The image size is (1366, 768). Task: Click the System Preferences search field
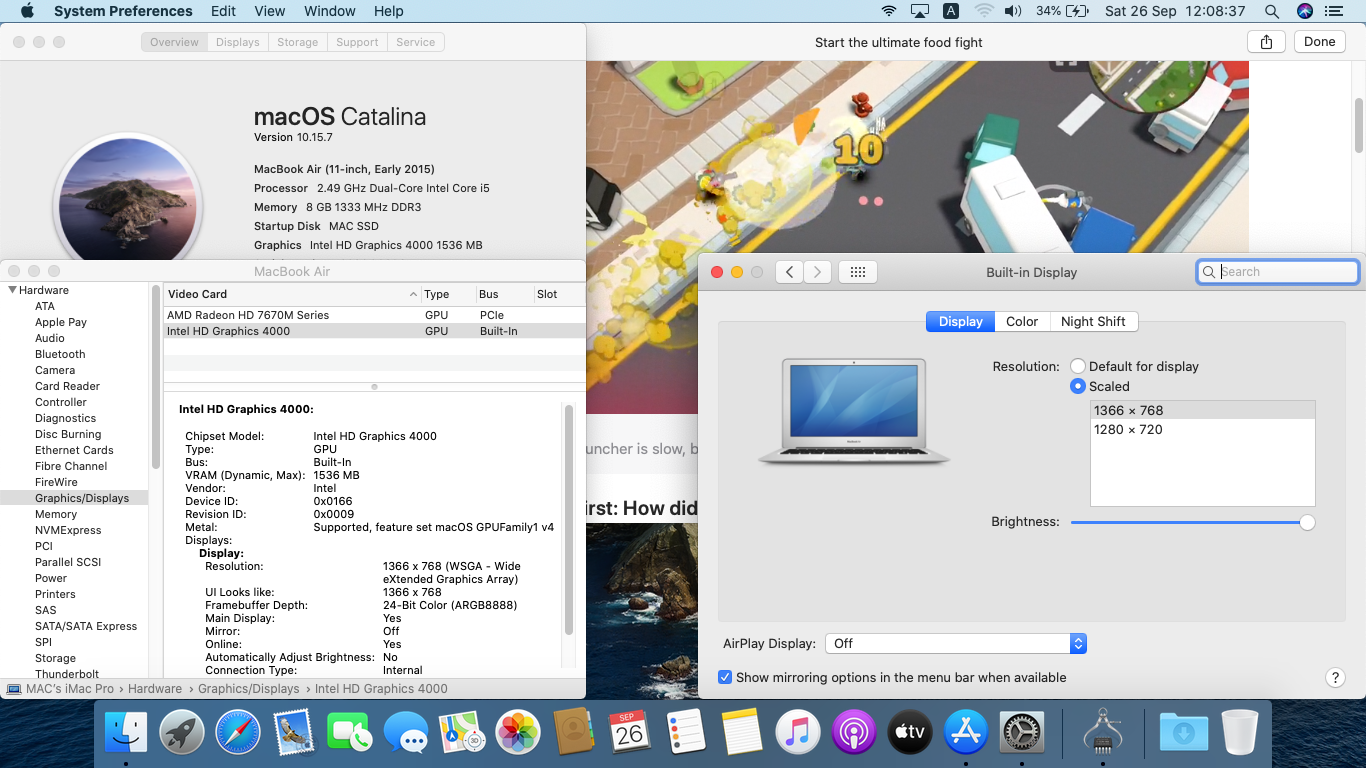(x=1278, y=272)
